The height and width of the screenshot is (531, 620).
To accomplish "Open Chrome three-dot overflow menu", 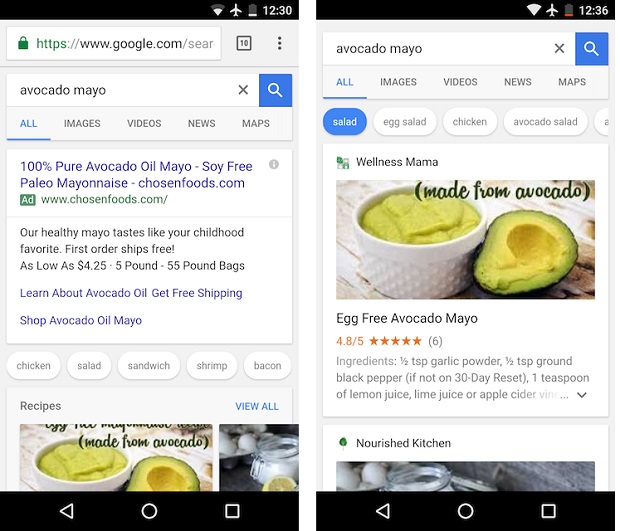I will [x=280, y=43].
